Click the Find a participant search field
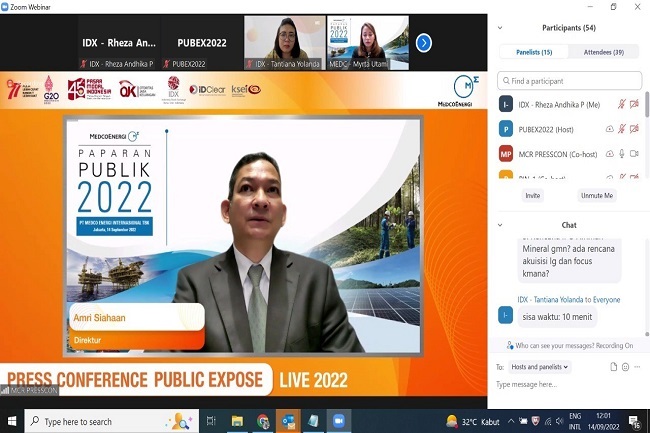This screenshot has height=433, width=650. pos(569,81)
